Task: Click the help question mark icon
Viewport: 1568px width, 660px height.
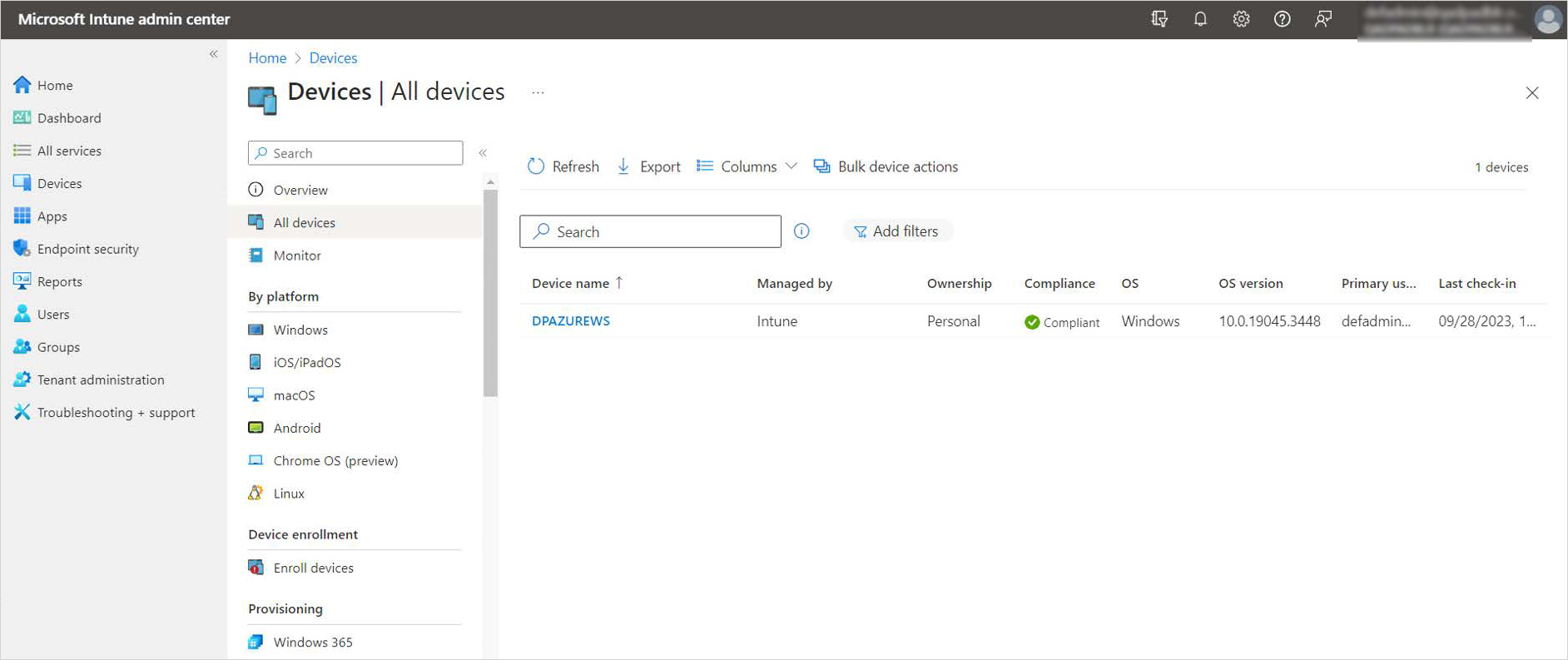Action: point(1282,19)
